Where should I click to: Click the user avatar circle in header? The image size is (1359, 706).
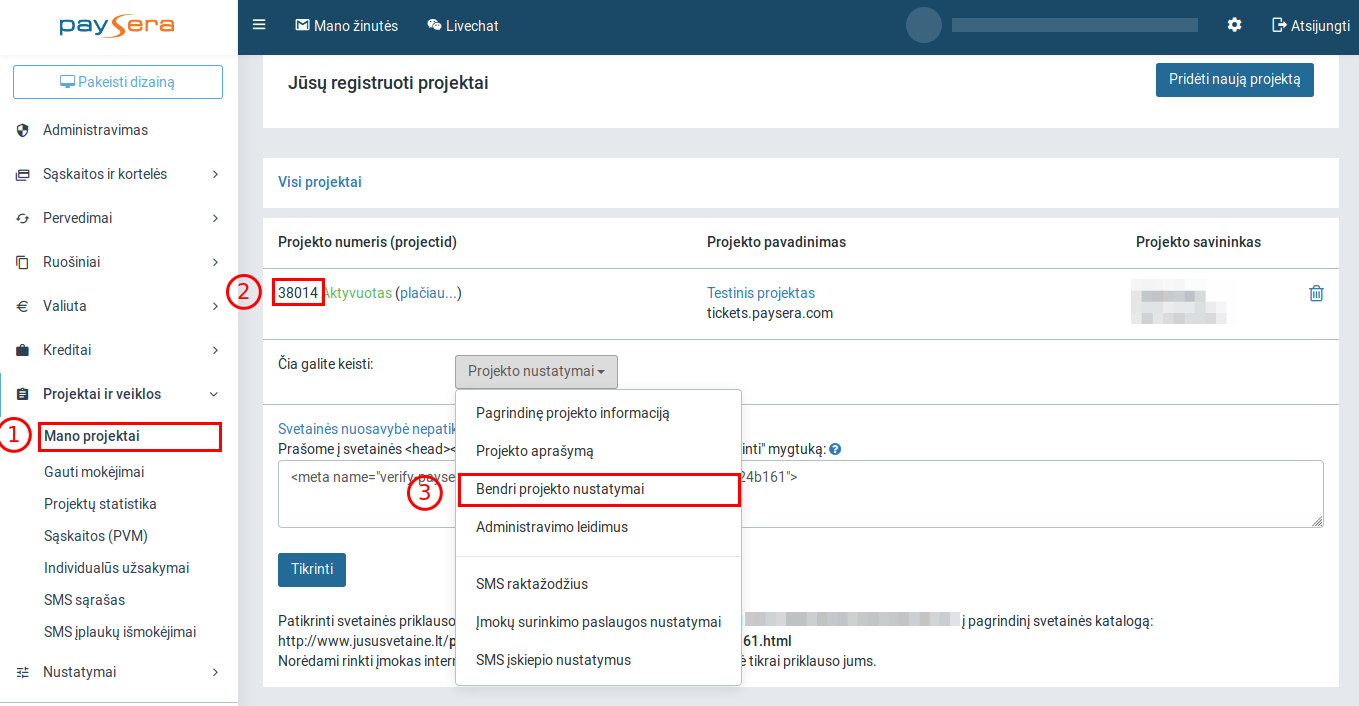point(924,25)
